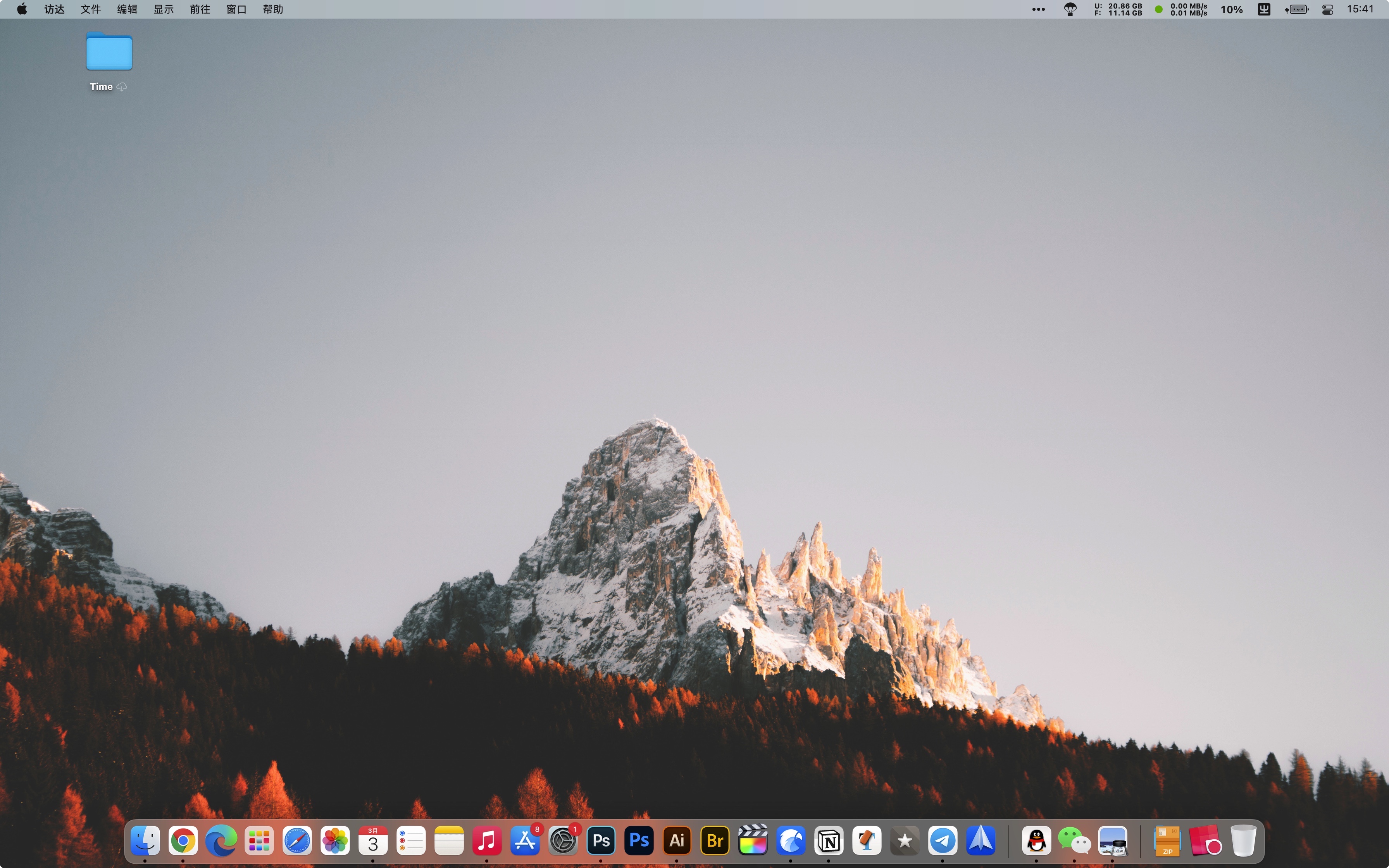Launch QQ from the Dock

(1036, 840)
